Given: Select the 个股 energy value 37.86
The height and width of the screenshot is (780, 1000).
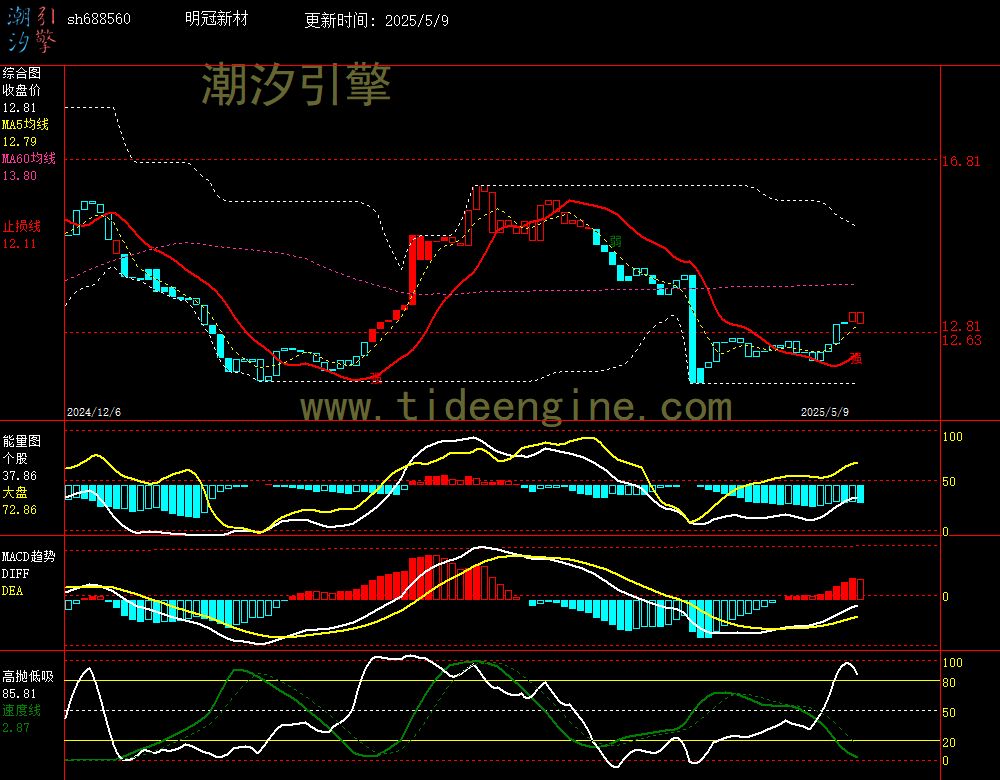Looking at the screenshot, I should pos(19,476).
